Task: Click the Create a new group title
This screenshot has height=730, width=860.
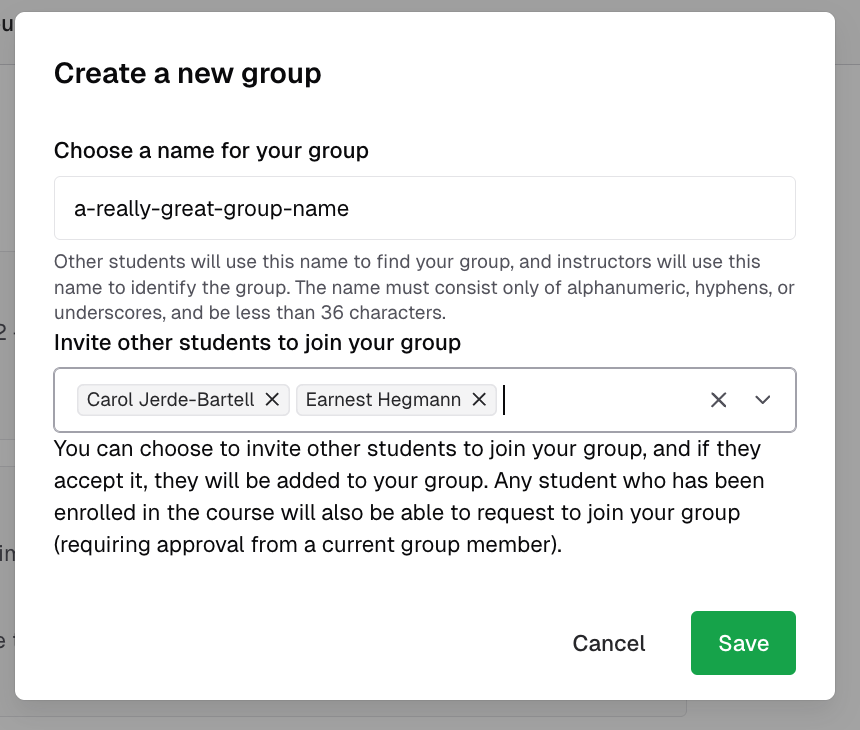Action: point(188,73)
